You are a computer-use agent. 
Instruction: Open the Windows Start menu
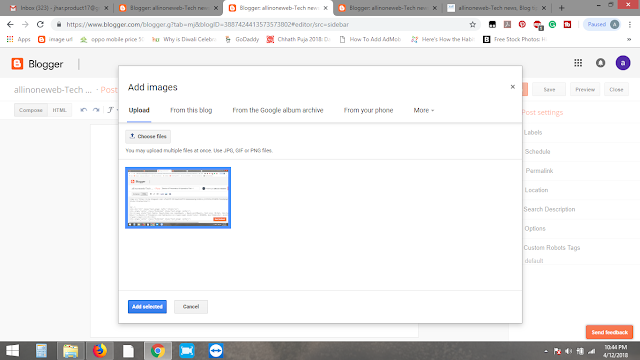pos(12,351)
